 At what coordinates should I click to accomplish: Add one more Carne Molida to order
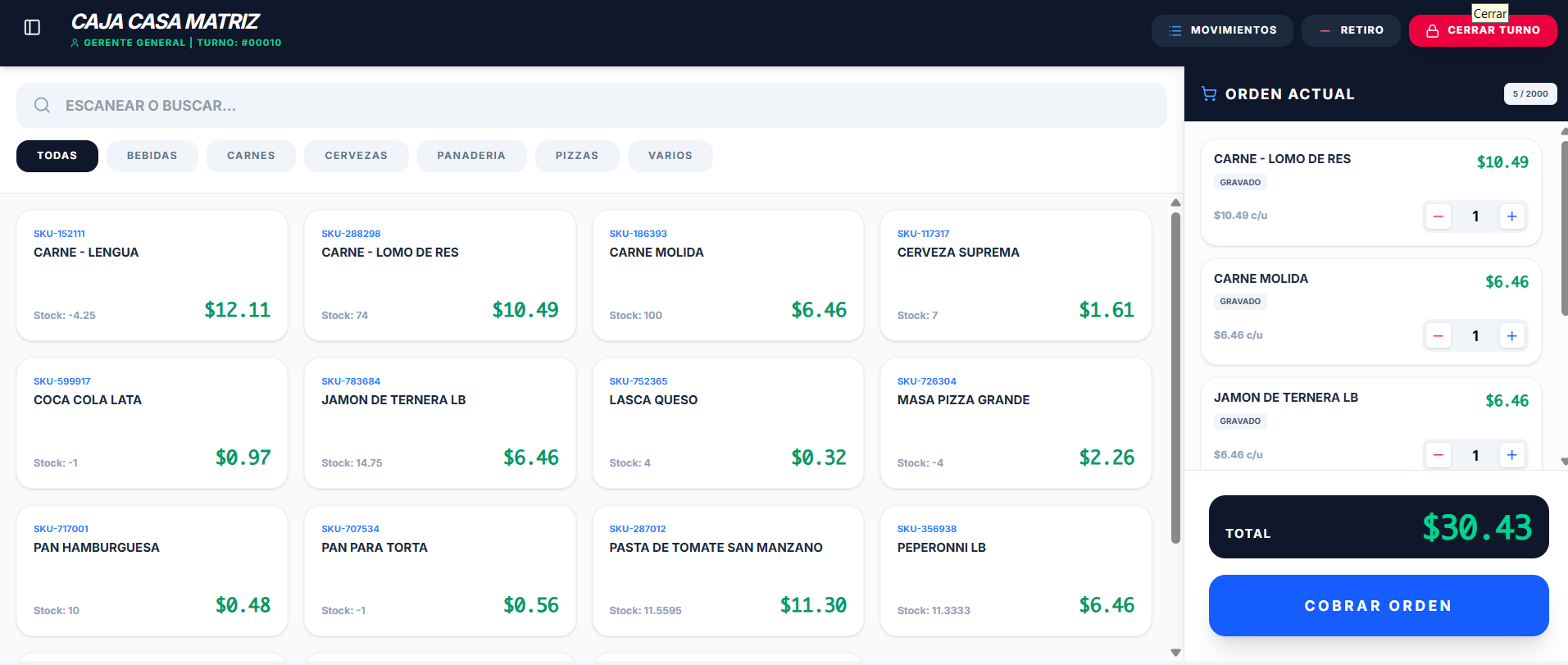tap(1512, 335)
